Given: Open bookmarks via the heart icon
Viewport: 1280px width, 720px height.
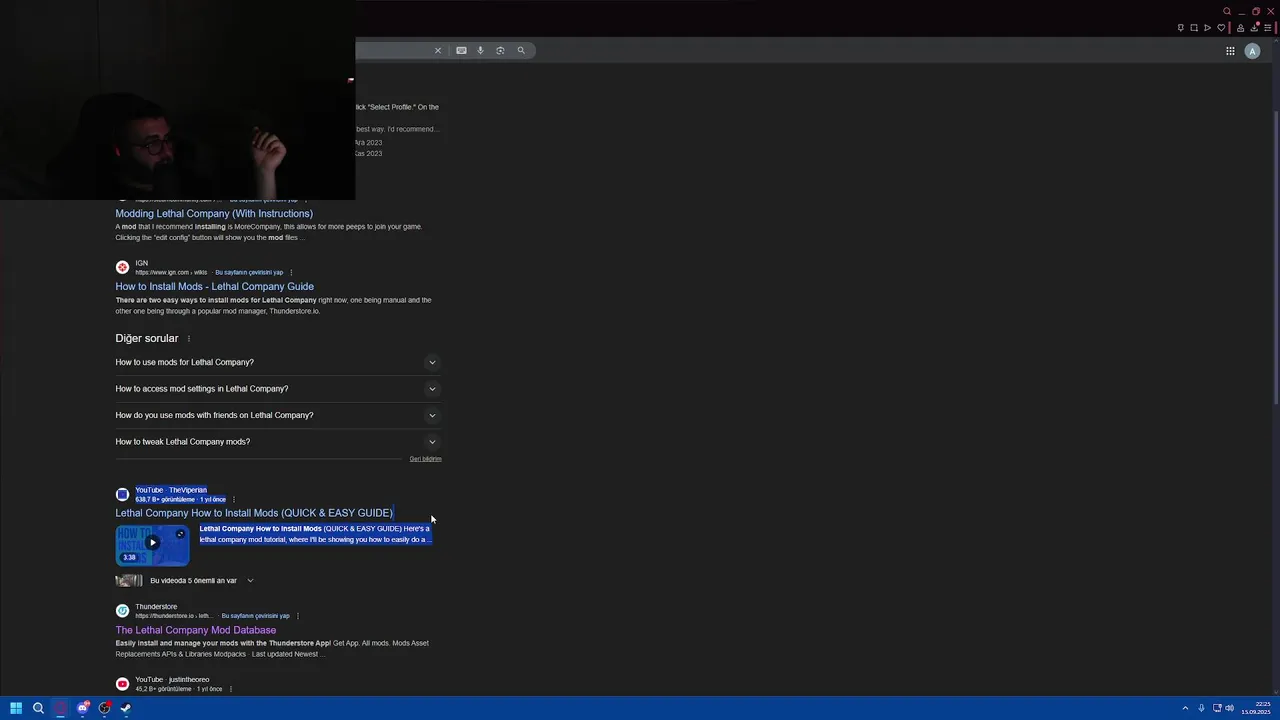Looking at the screenshot, I should [1220, 28].
